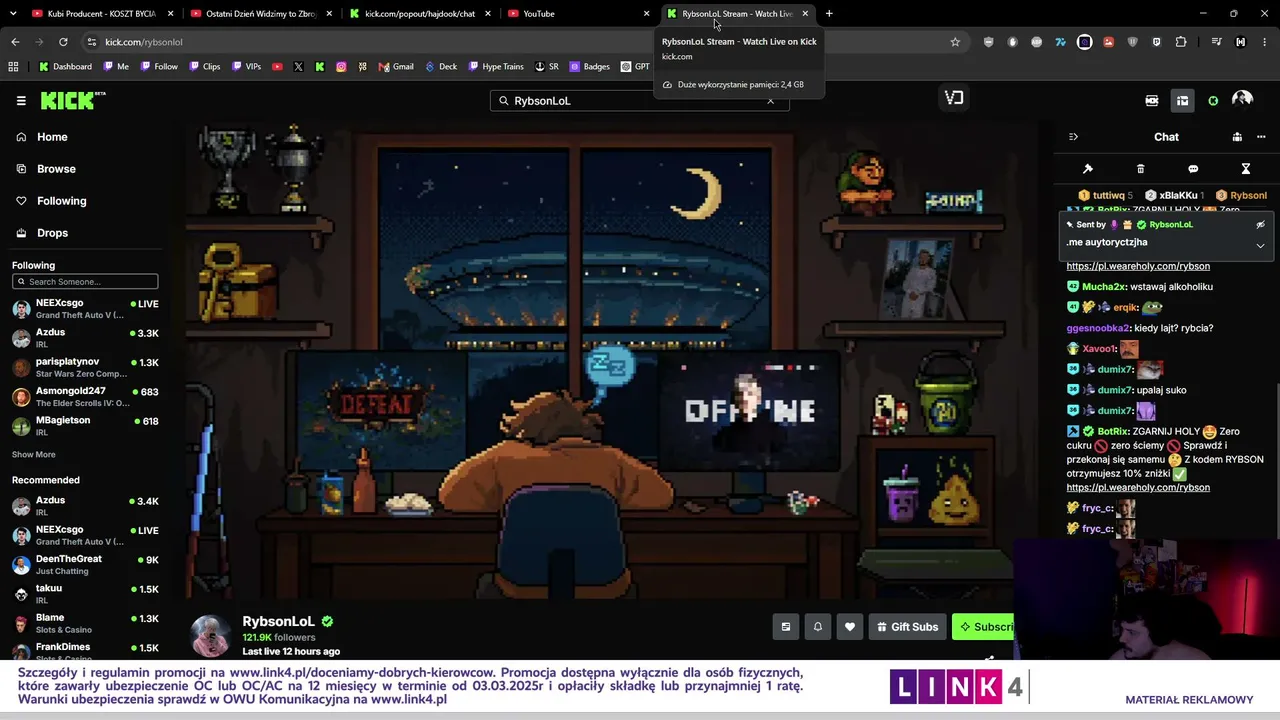Open Blame recommended channel
This screenshot has height=720, width=1280.
[85, 623]
